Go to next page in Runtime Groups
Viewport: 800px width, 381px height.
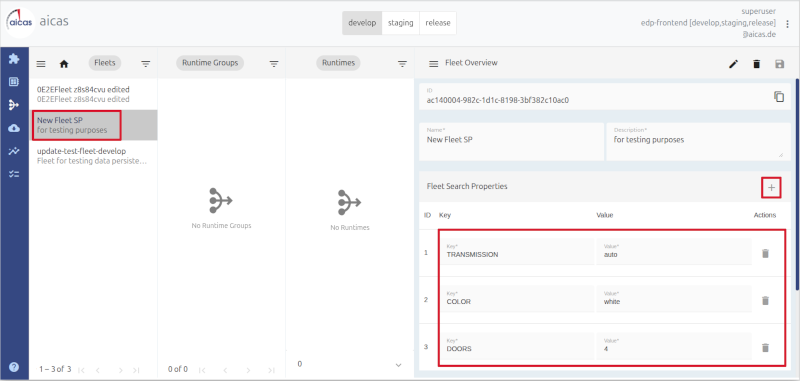pyautogui.click(x=248, y=370)
